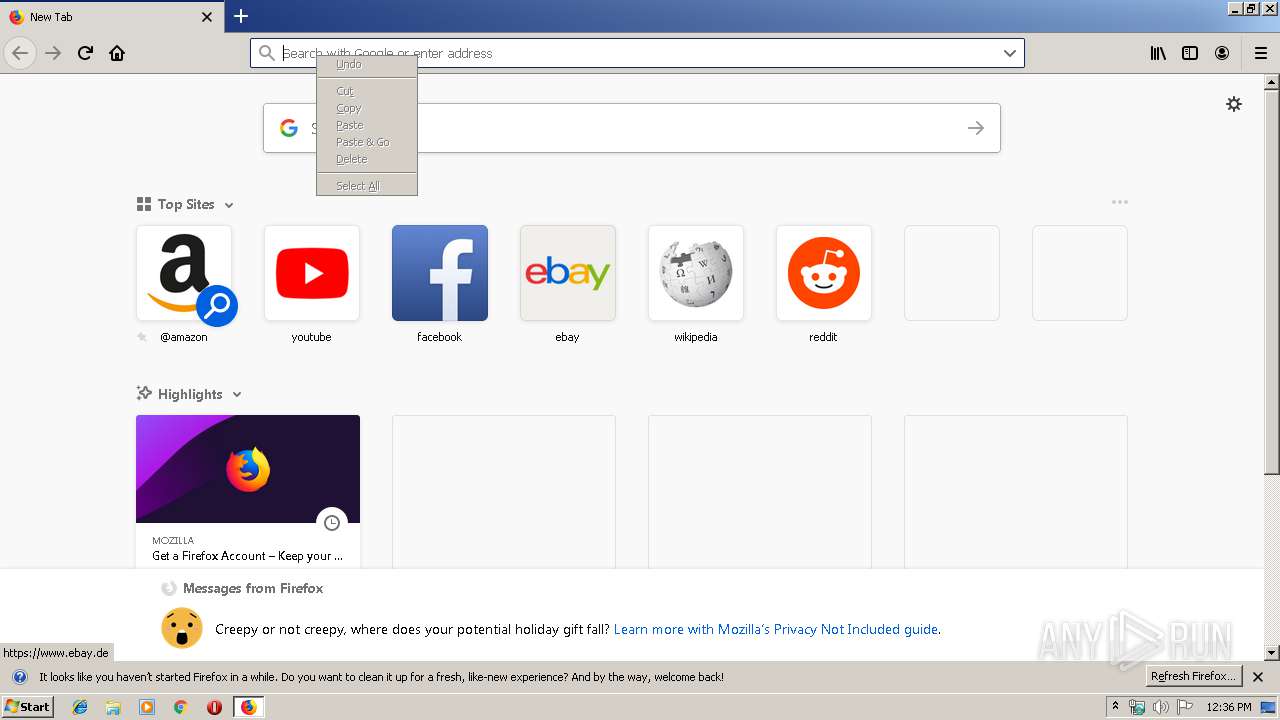Choose Paste & Go in context menu

tap(367, 142)
